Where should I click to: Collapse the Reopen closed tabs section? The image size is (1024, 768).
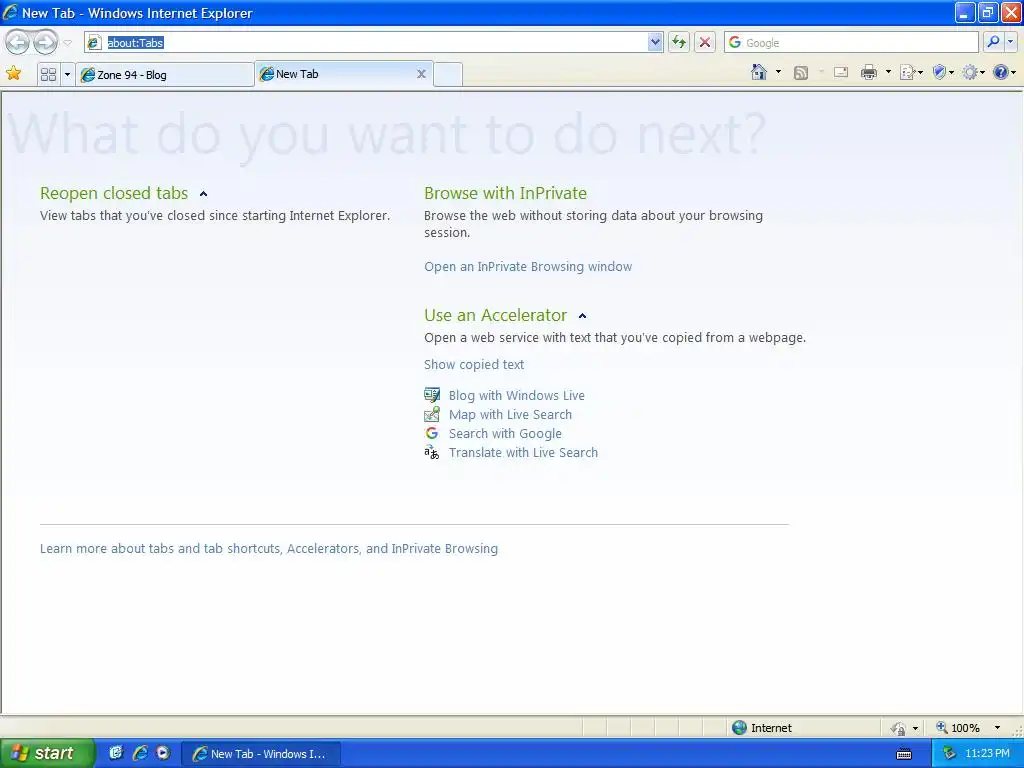pyautogui.click(x=203, y=194)
